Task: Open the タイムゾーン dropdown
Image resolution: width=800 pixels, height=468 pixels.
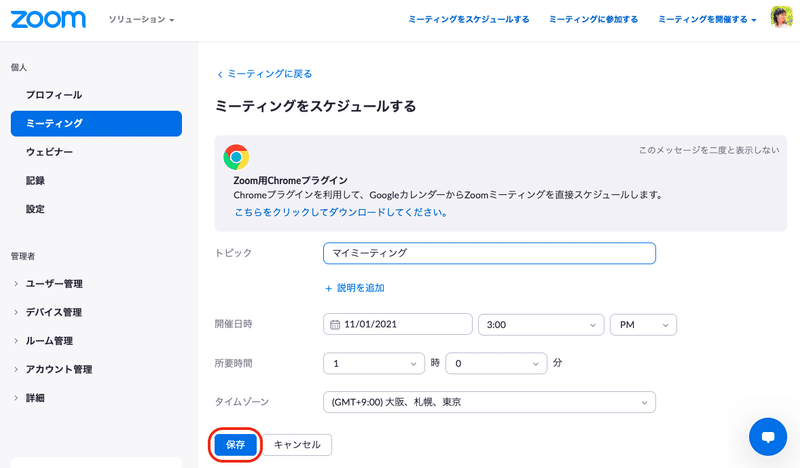Action: coord(489,402)
